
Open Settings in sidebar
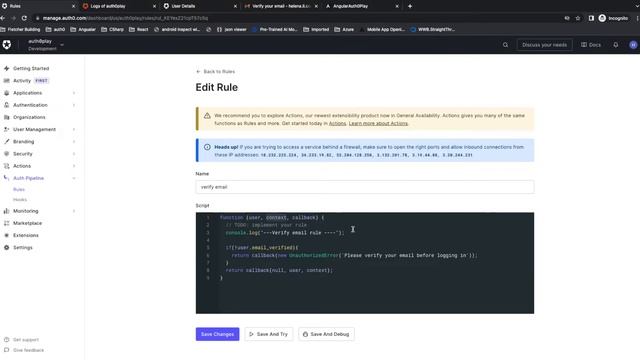point(22,248)
